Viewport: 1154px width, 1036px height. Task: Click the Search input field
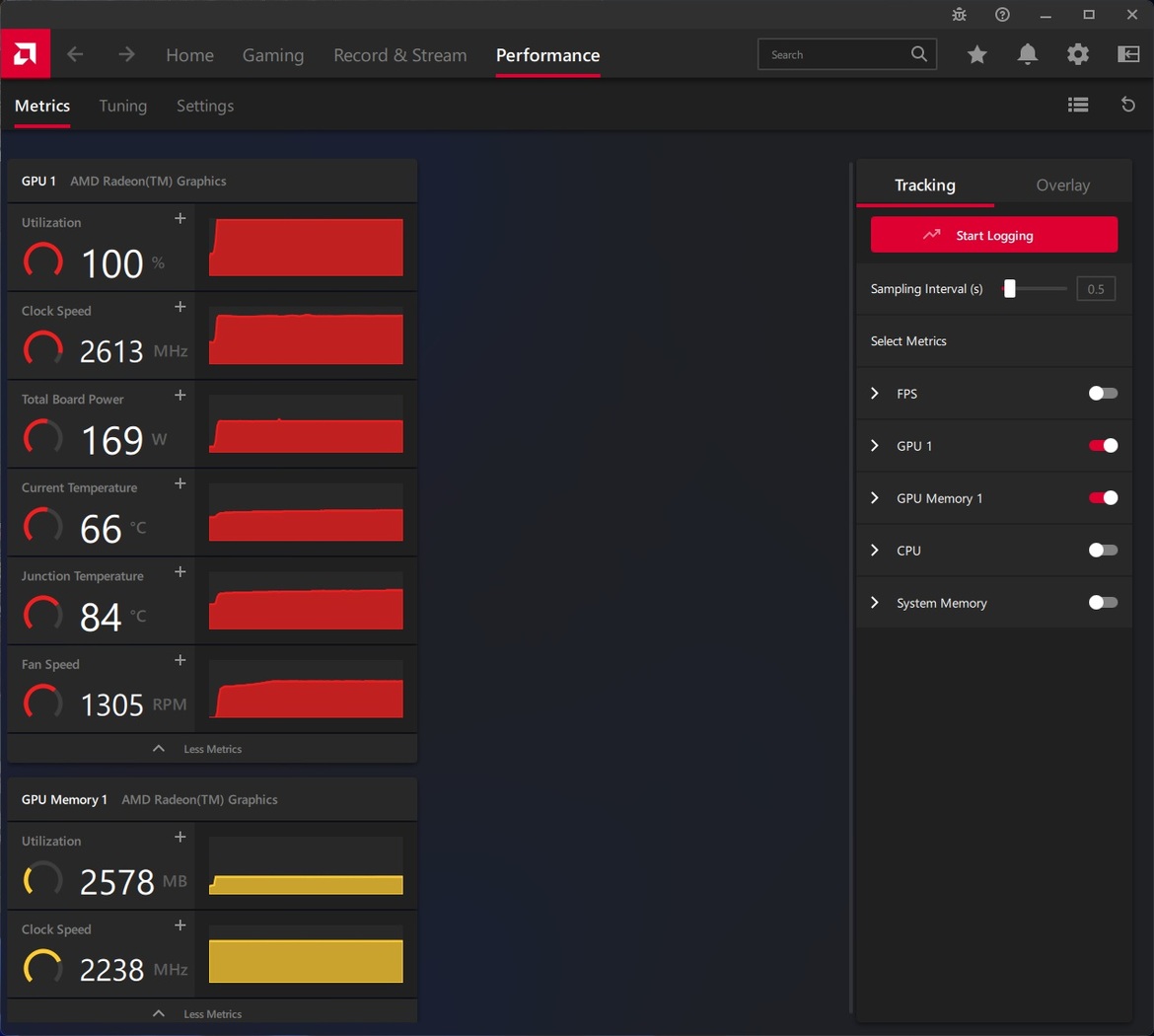[x=847, y=53]
